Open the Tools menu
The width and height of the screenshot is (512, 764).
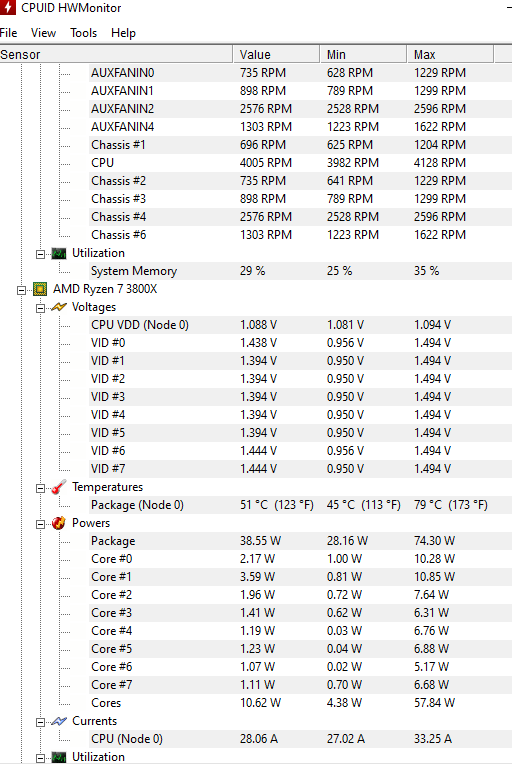point(83,33)
